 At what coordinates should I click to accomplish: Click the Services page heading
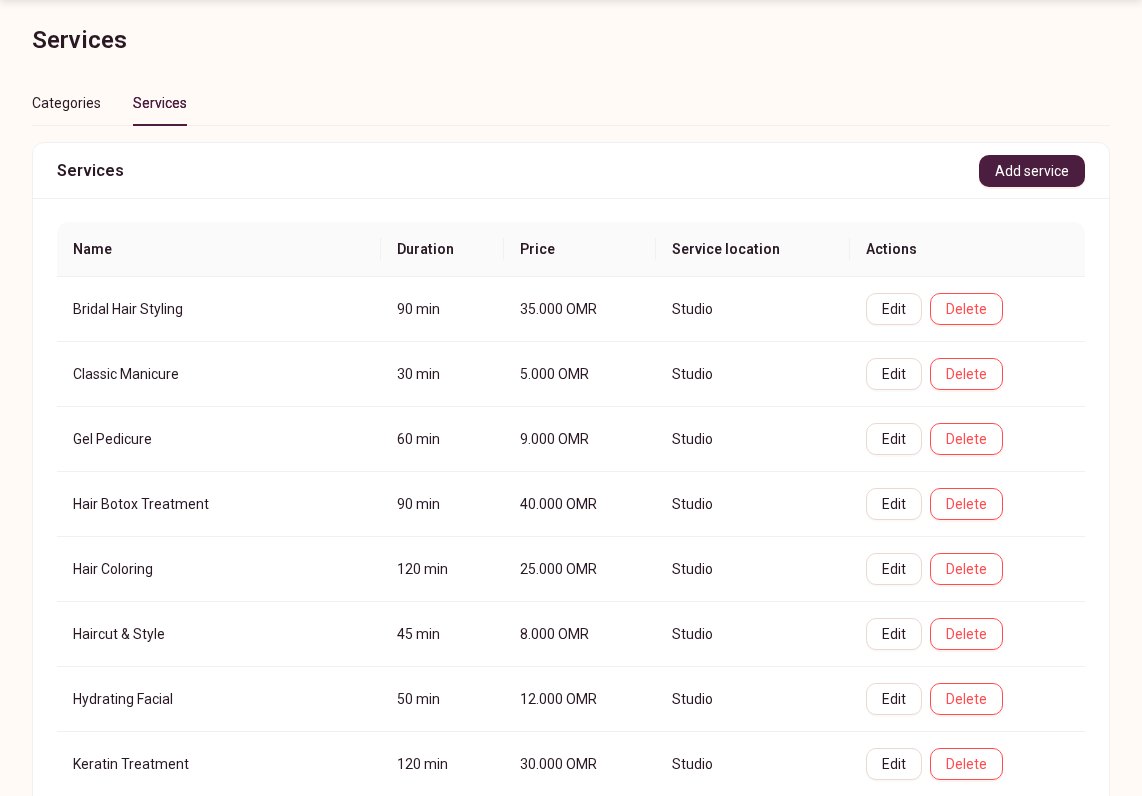click(79, 40)
